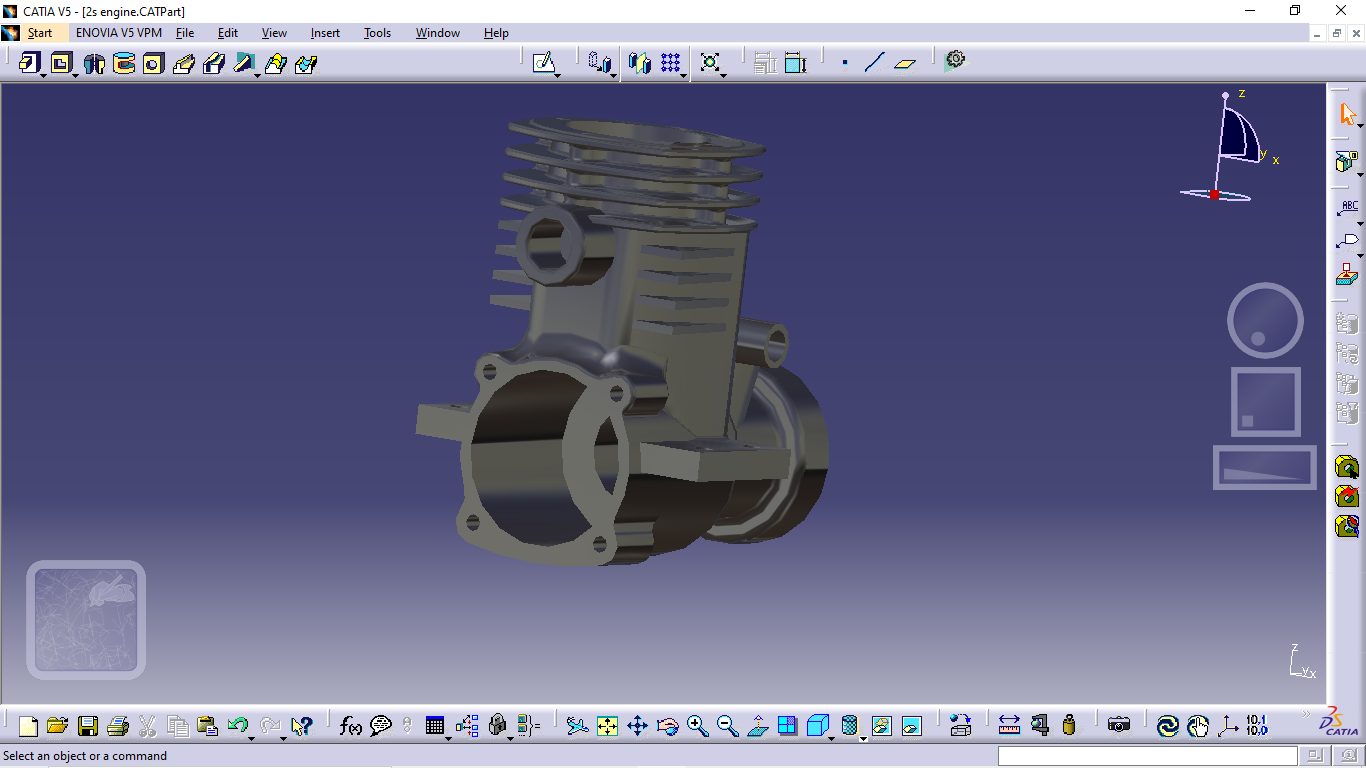Select the Pocket tool
Screen dimensions: 1366x768
point(64,62)
